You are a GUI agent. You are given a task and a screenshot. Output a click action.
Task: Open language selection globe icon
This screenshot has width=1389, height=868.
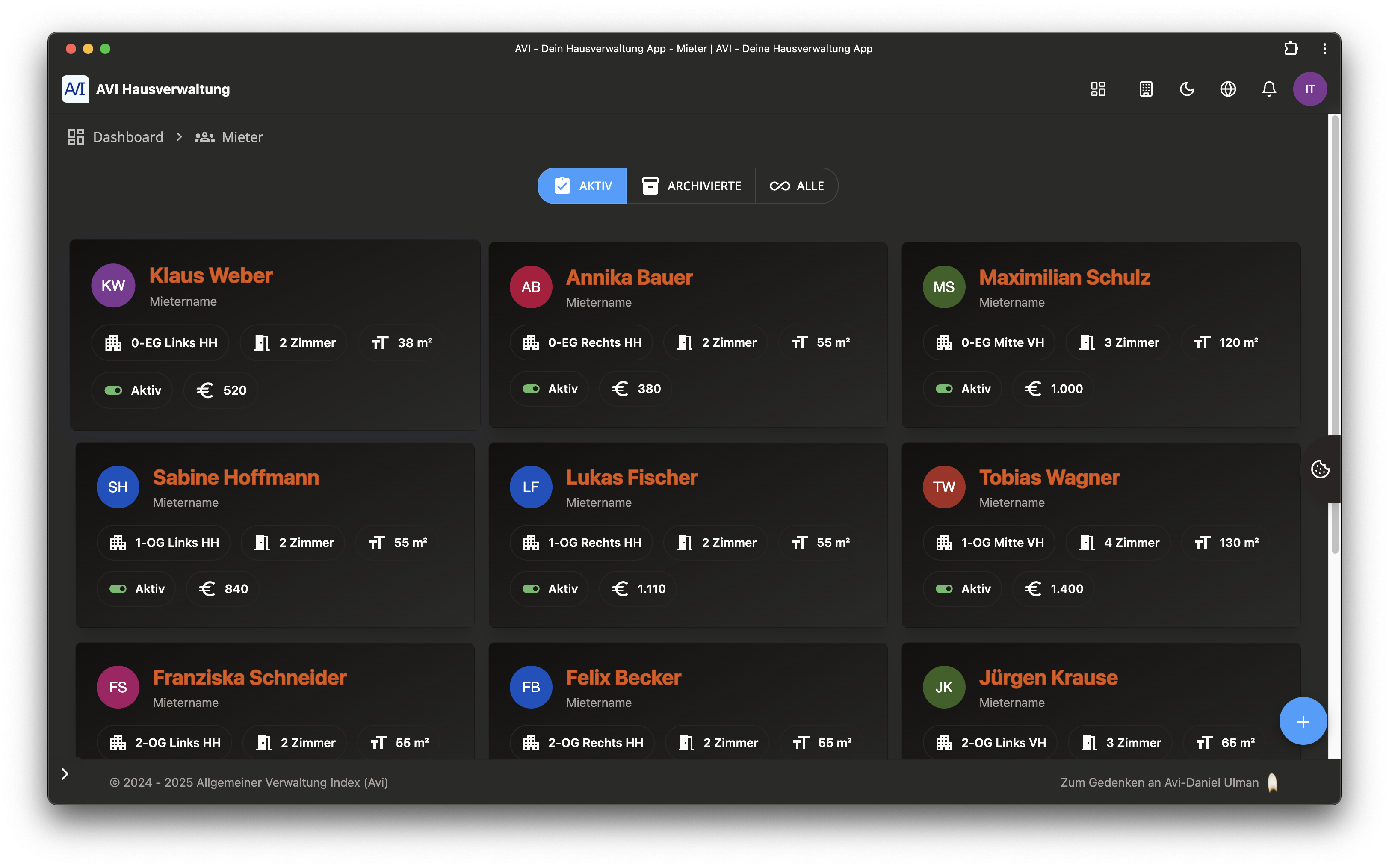click(1228, 89)
